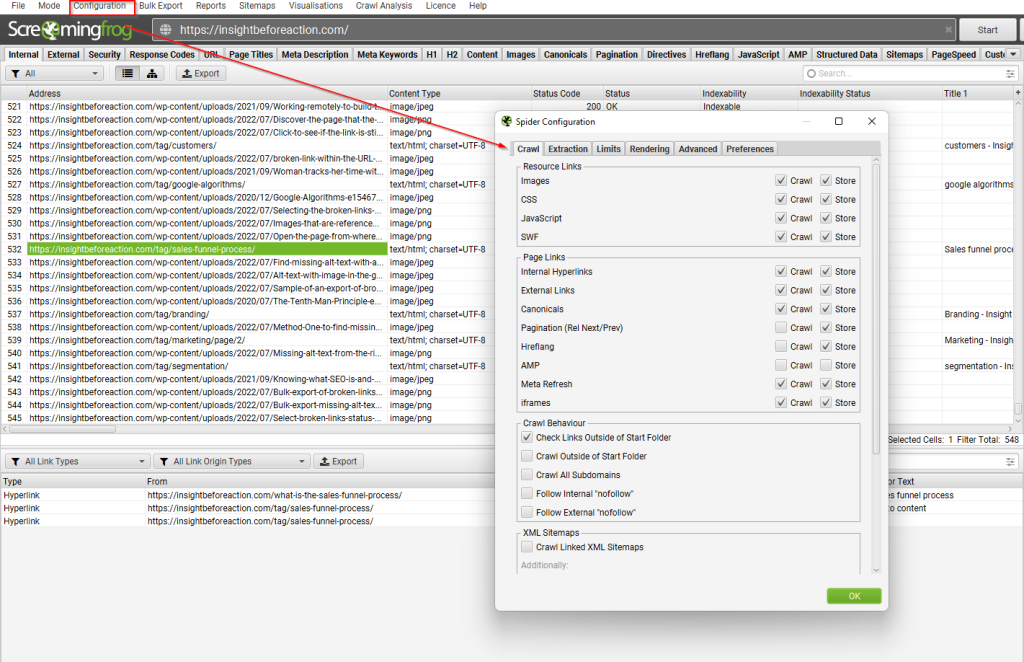Click the OK button
Viewport: 1024px width, 662px height.
tap(854, 596)
